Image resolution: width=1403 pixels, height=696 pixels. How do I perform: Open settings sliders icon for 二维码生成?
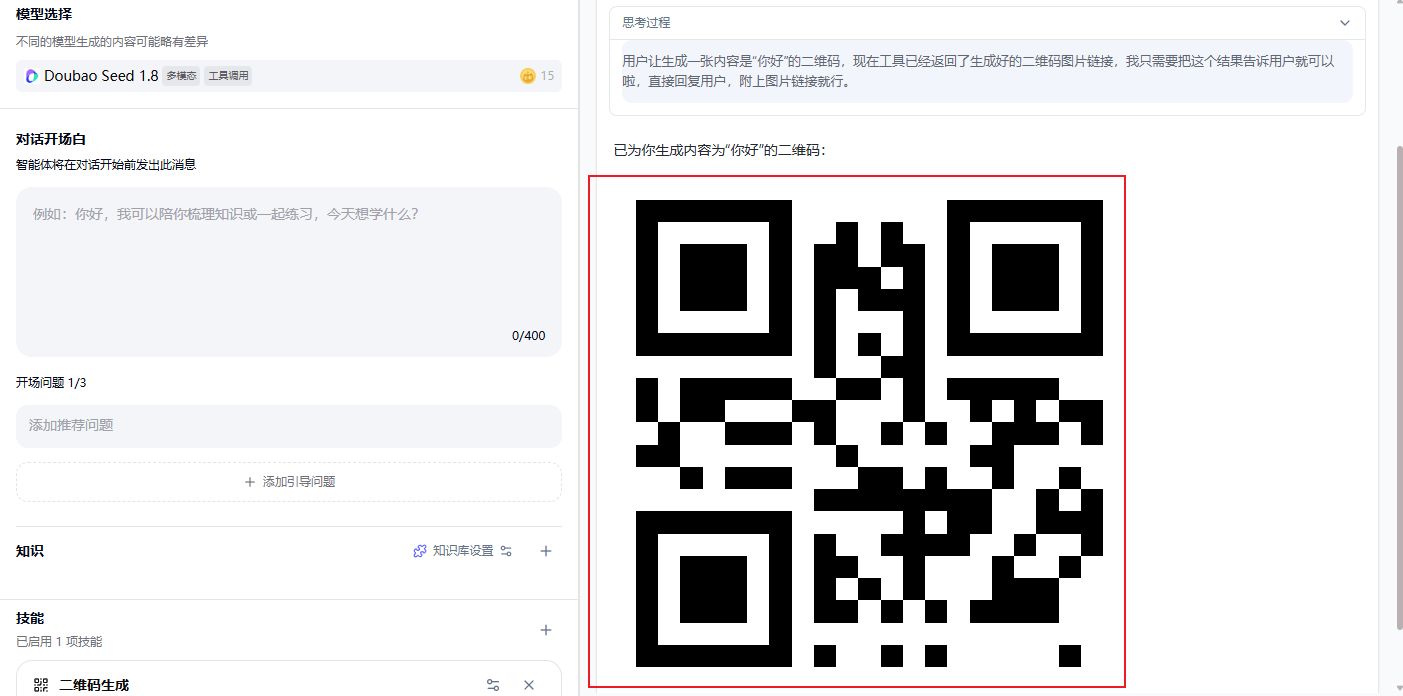[493, 685]
